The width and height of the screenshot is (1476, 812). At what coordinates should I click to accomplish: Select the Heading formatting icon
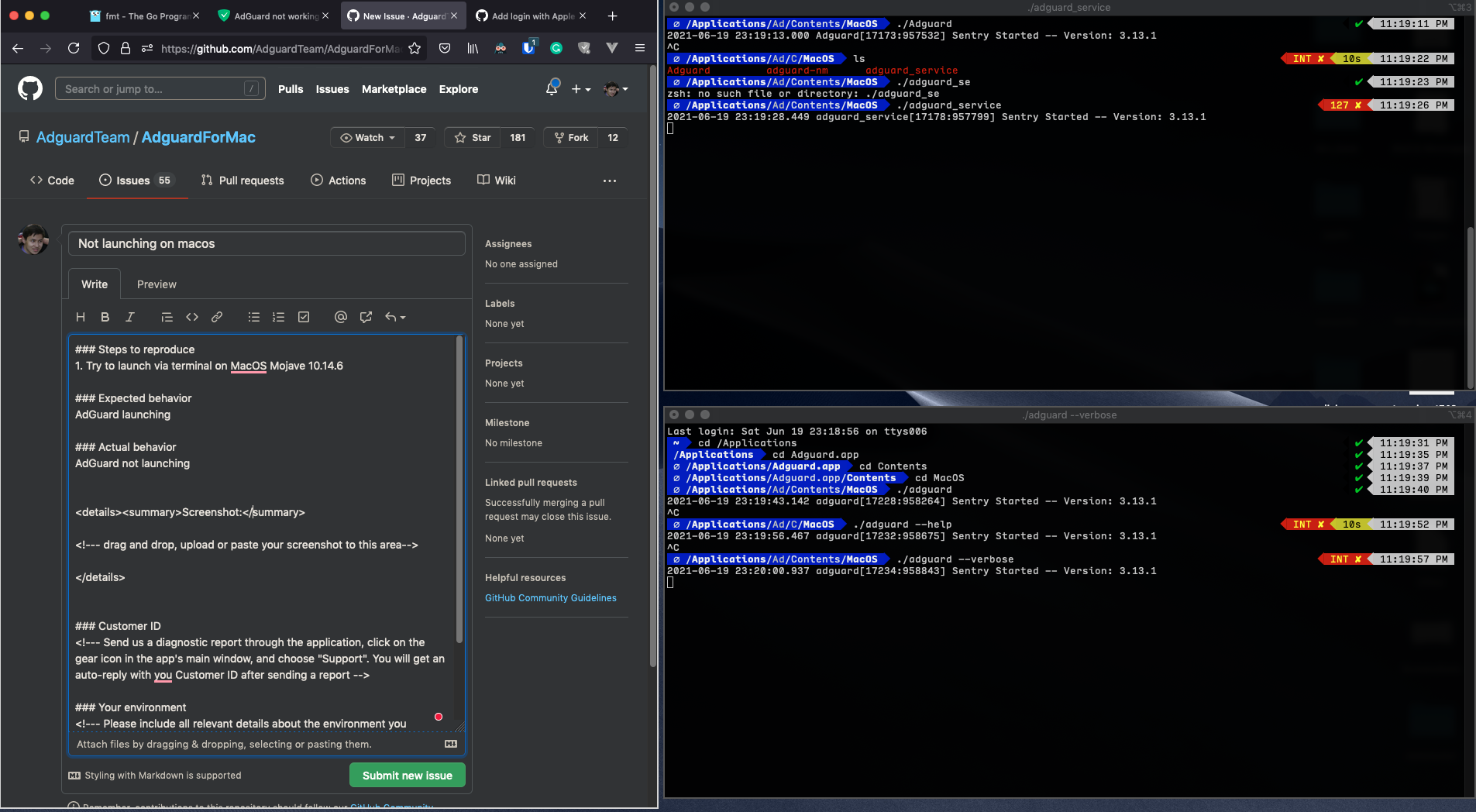(x=81, y=317)
